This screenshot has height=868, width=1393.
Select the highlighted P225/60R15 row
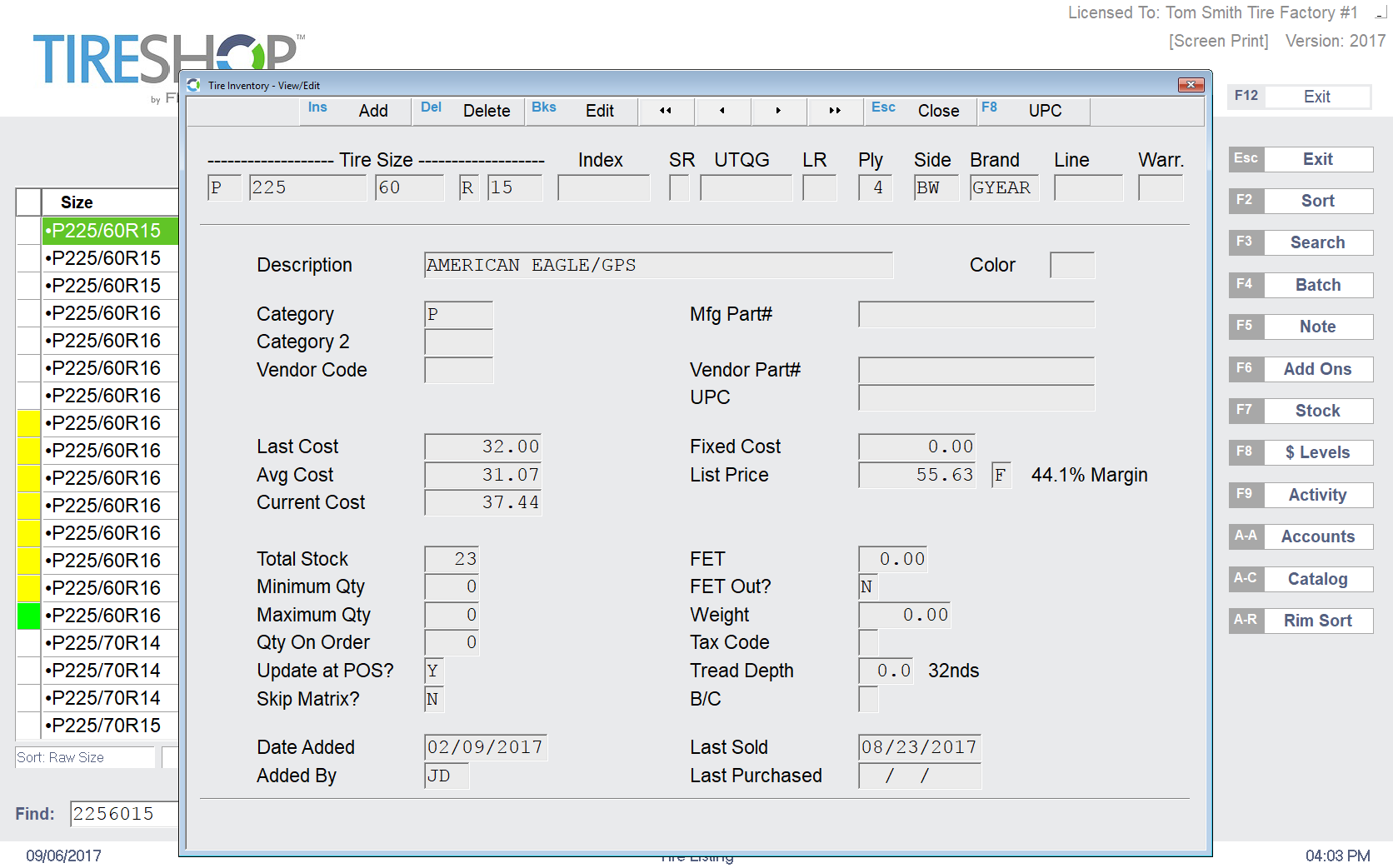(x=110, y=231)
